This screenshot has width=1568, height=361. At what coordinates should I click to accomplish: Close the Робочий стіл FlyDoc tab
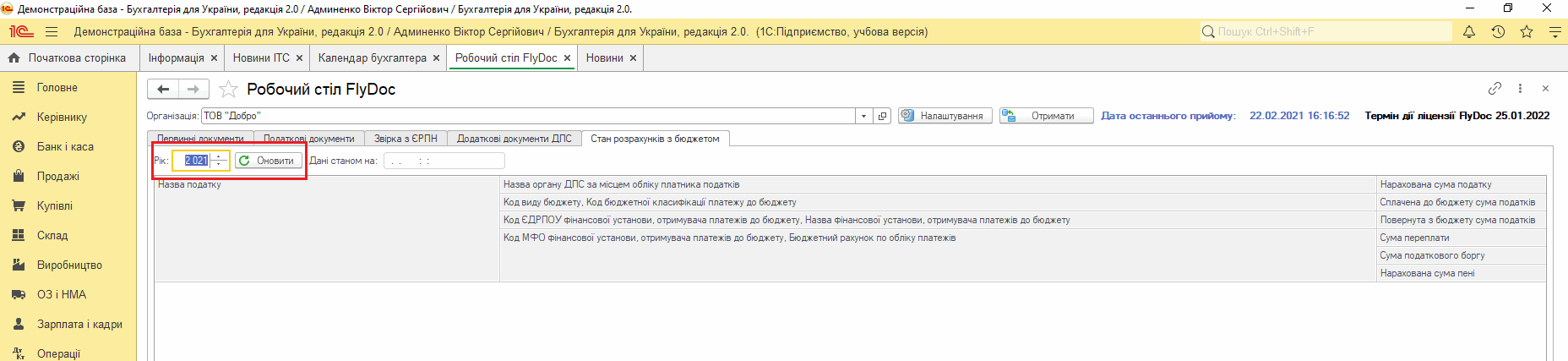click(x=567, y=58)
